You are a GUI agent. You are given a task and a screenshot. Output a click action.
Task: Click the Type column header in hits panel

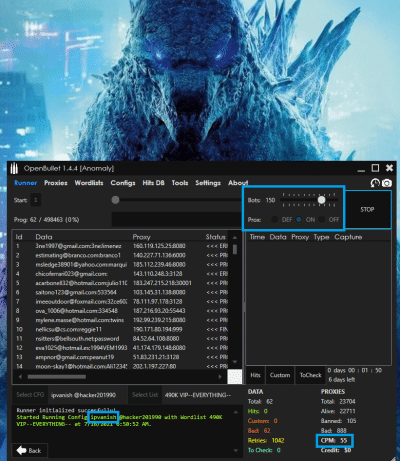(321, 237)
